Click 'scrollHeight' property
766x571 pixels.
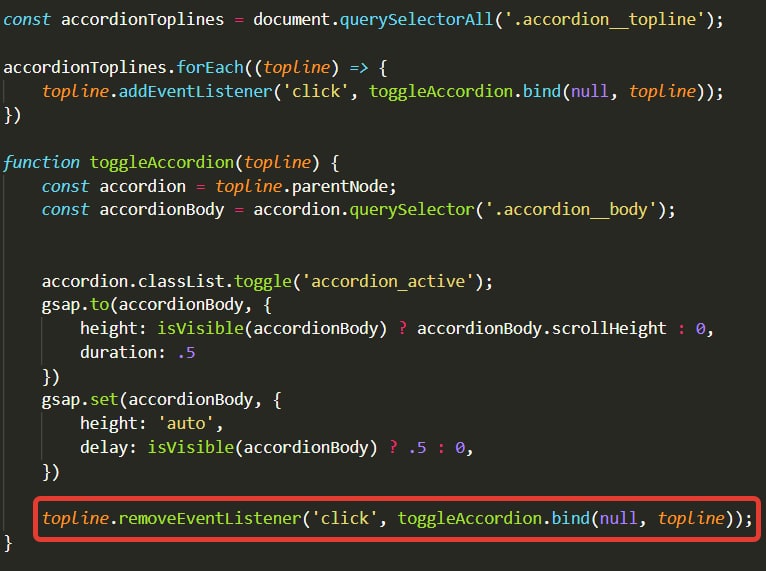609,328
